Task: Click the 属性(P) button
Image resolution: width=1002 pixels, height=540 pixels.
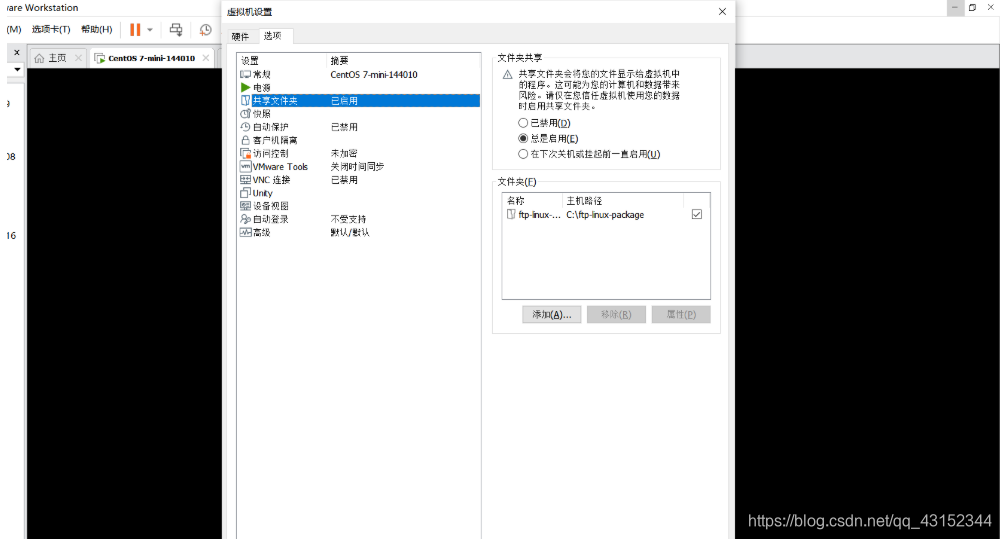Action: [x=681, y=314]
